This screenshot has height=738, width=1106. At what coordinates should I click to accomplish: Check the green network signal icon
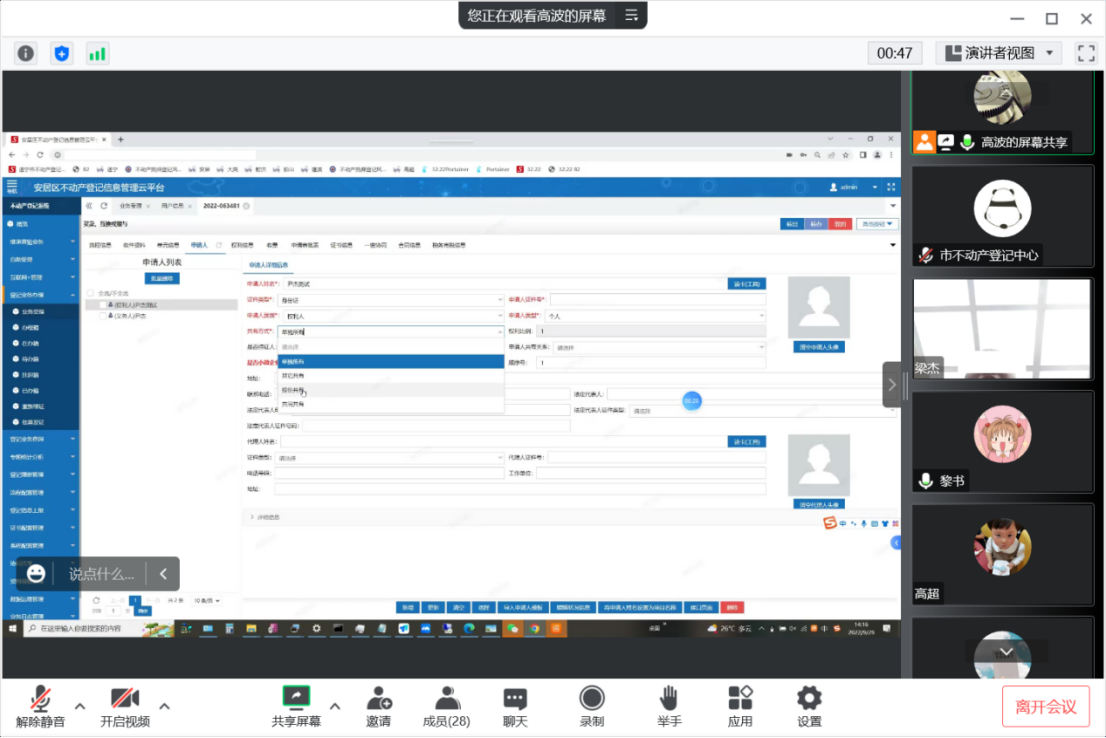coord(97,53)
